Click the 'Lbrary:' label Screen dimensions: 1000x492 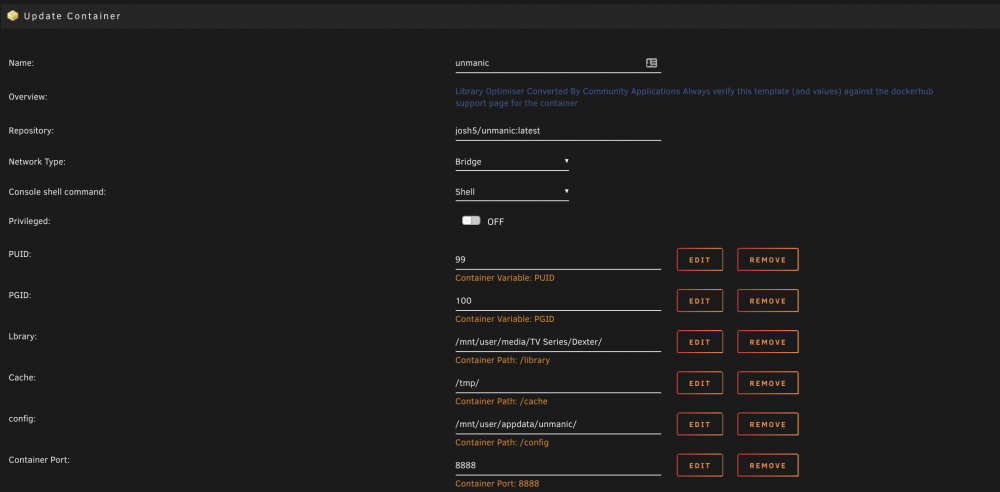pyautogui.click(x=22, y=336)
